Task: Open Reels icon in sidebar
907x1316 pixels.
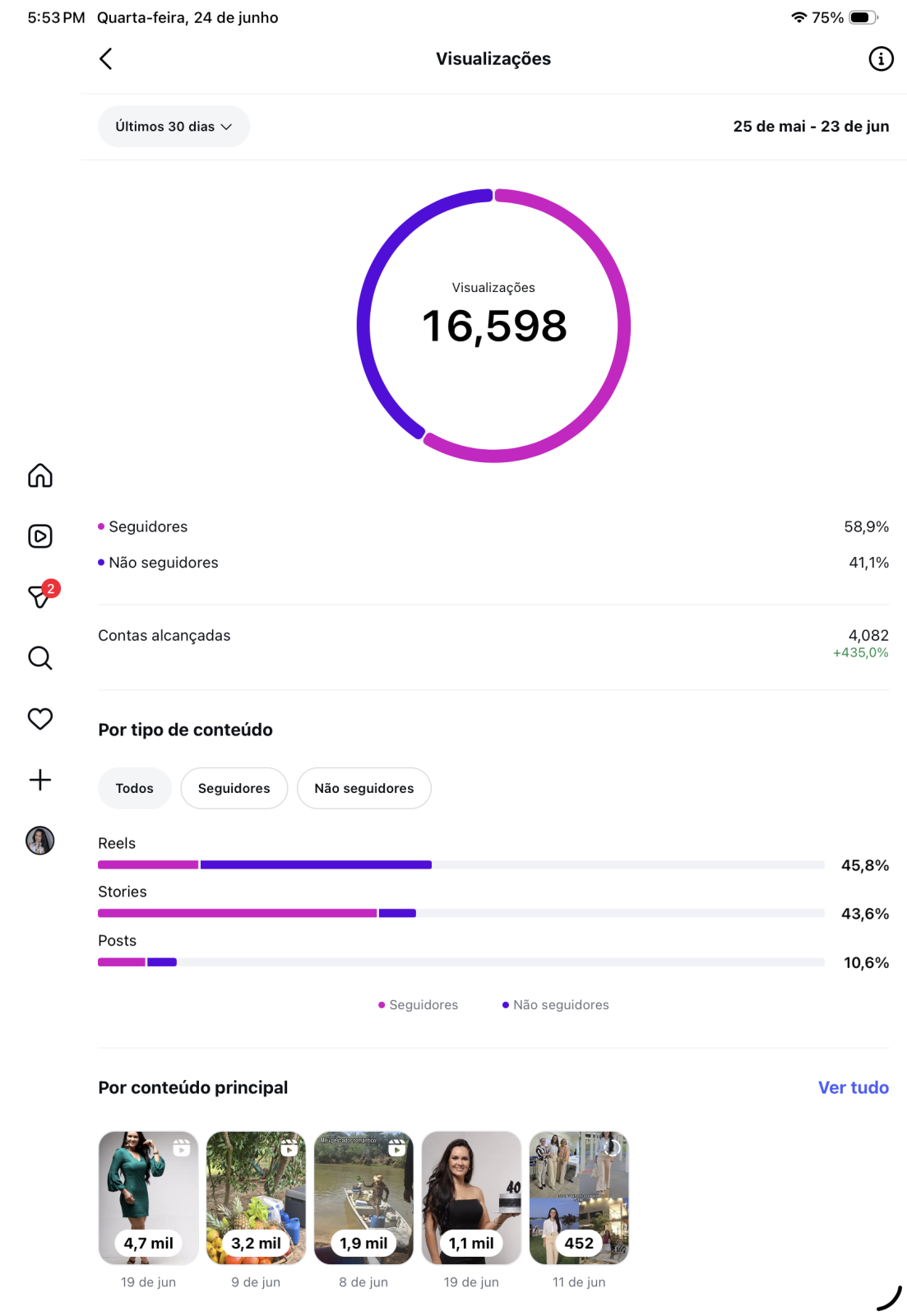Action: [40, 536]
